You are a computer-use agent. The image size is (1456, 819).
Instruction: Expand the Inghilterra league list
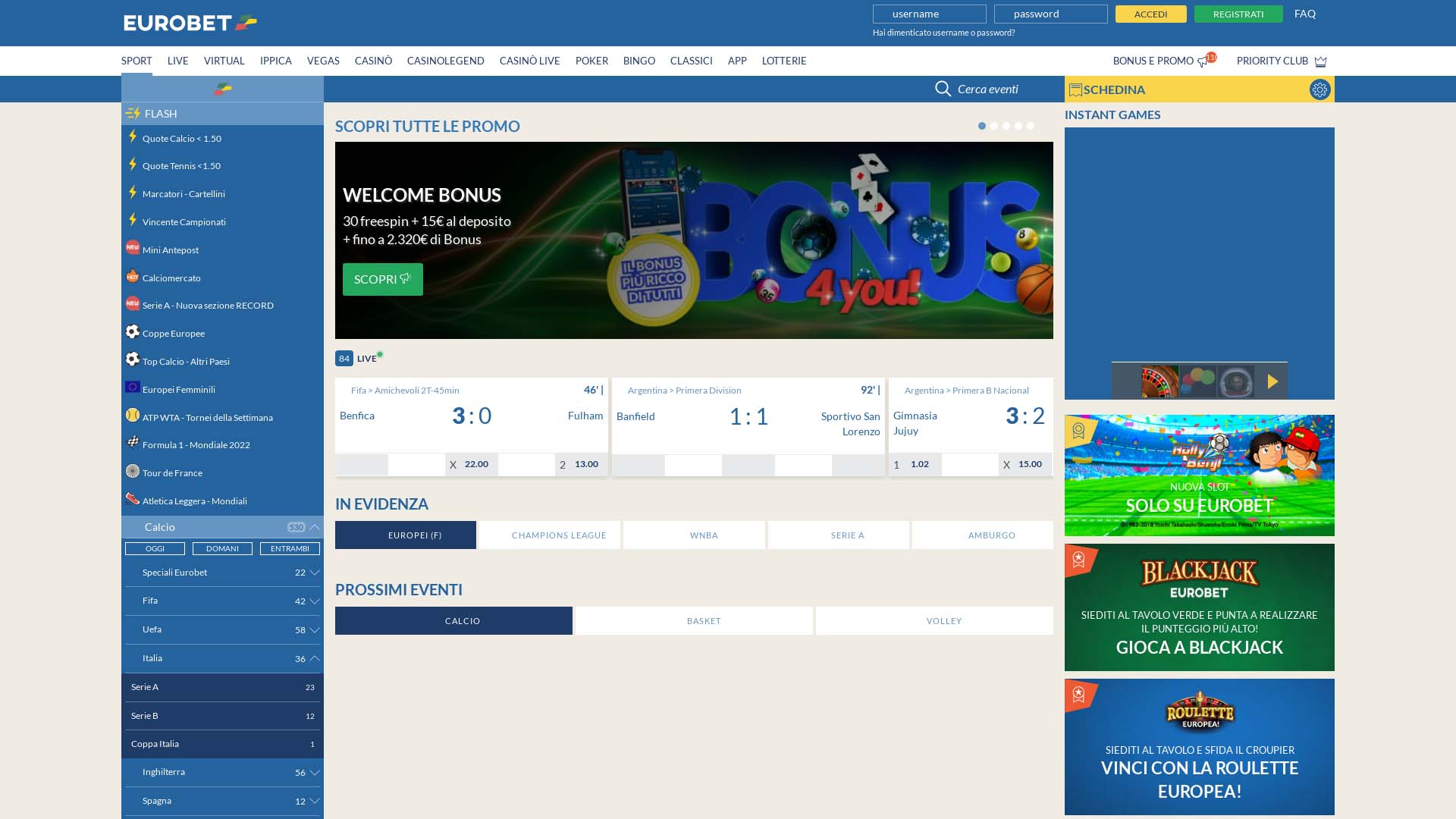tap(315, 773)
